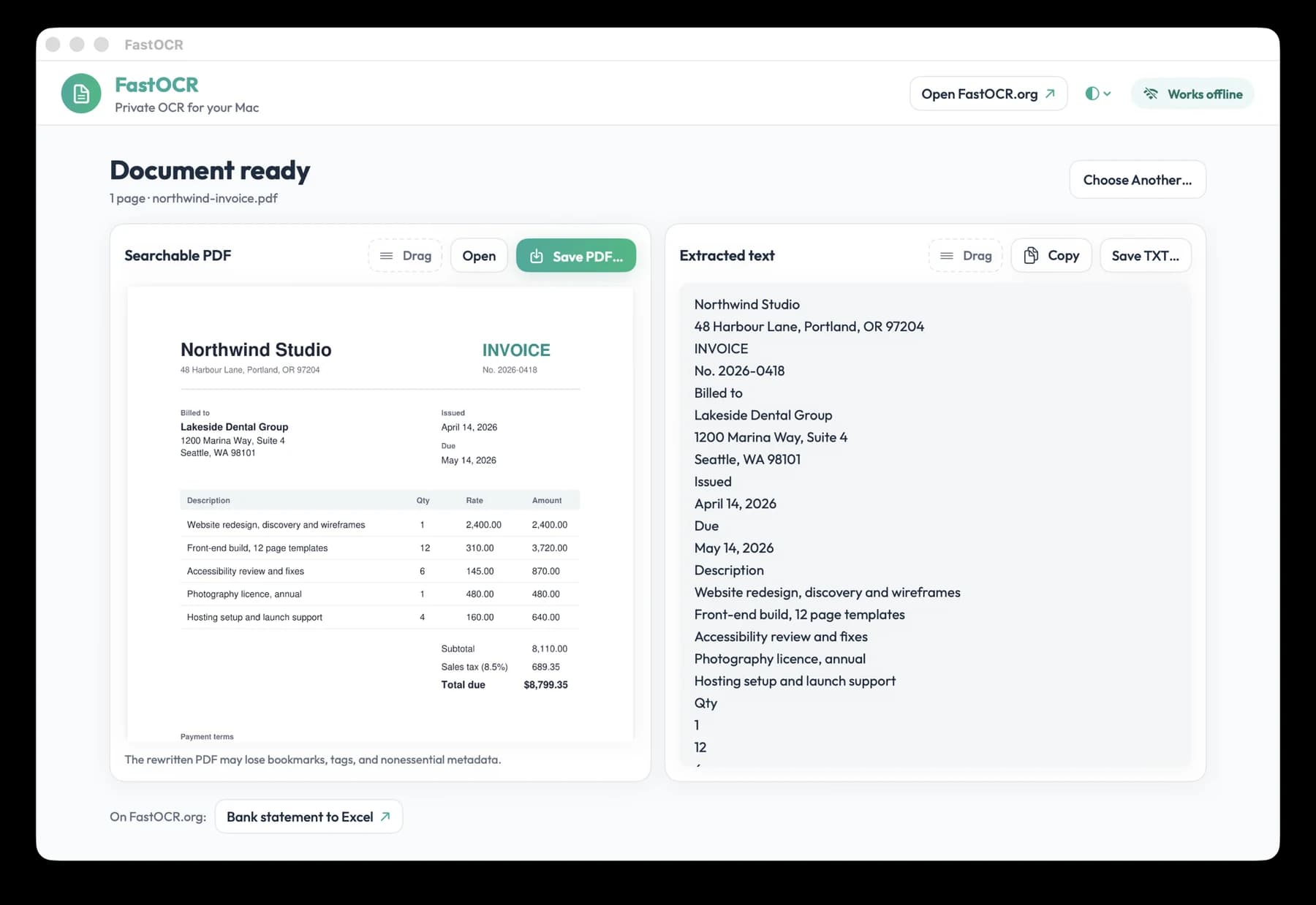
Task: Click 'April 14, 2026' in extracted text
Action: [735, 504]
